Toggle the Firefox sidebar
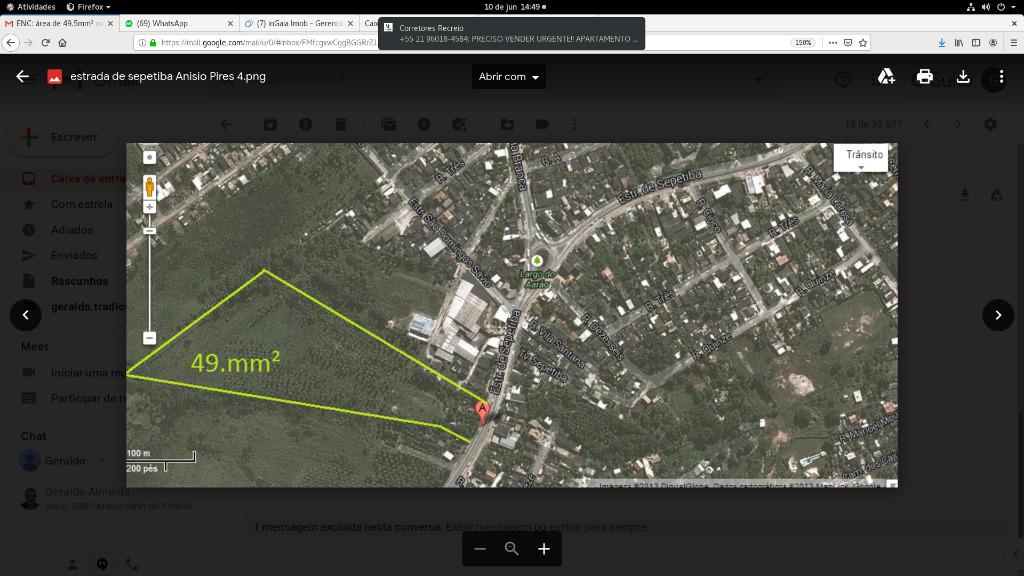This screenshot has height=576, width=1024. [976, 42]
